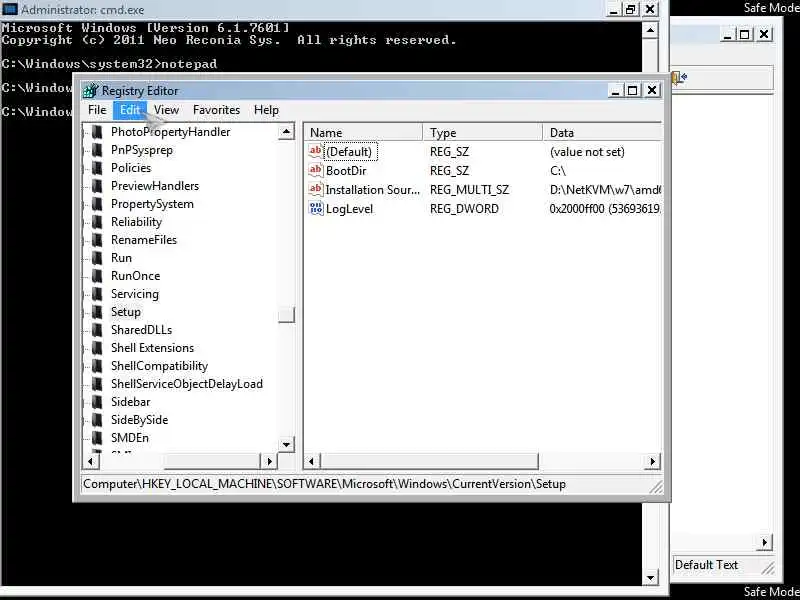Click the Installation Sources value icon

[x=316, y=189]
